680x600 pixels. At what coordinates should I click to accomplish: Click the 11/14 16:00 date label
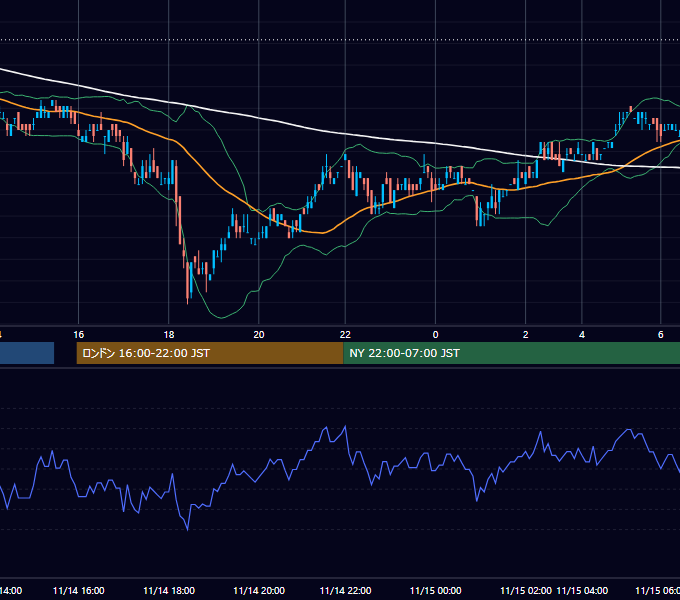point(78,591)
